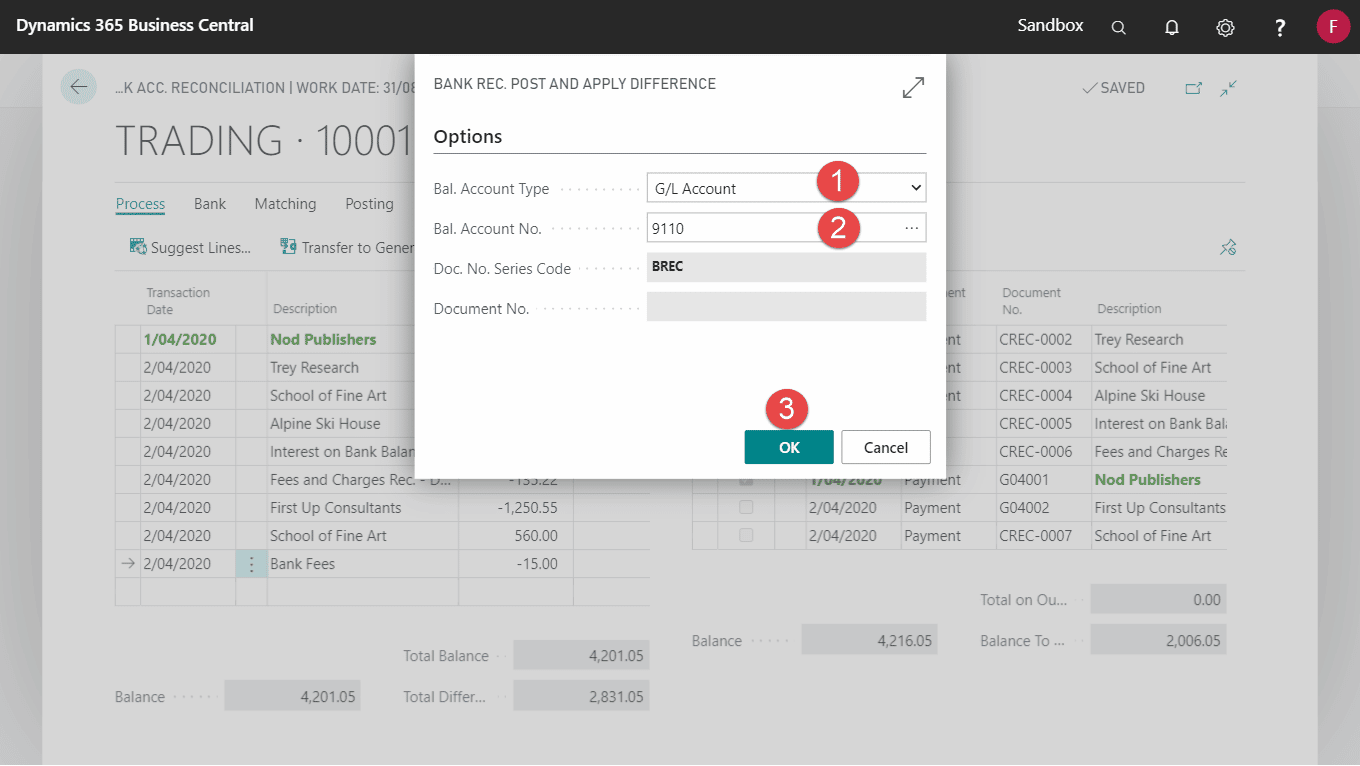Click the Suggest Lines icon

point(138,247)
